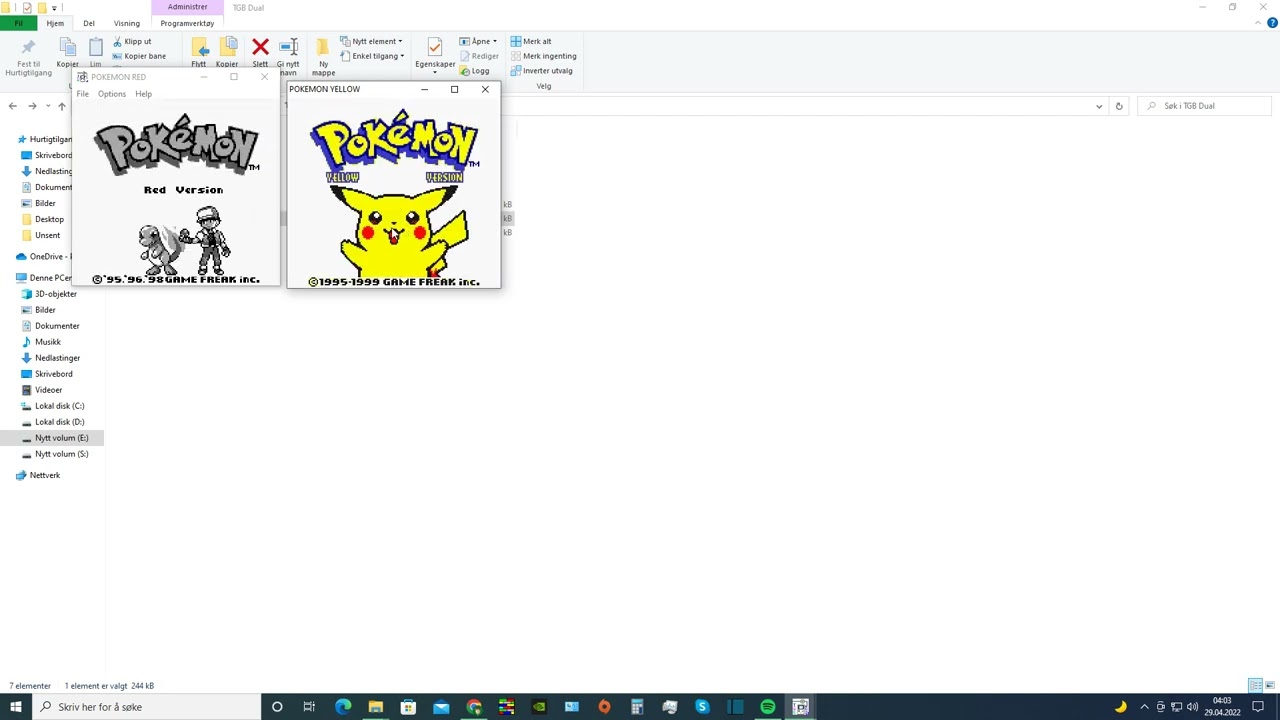Select Hurtigtilgang in navigation pane
1280x720 pixels.
coord(44,139)
